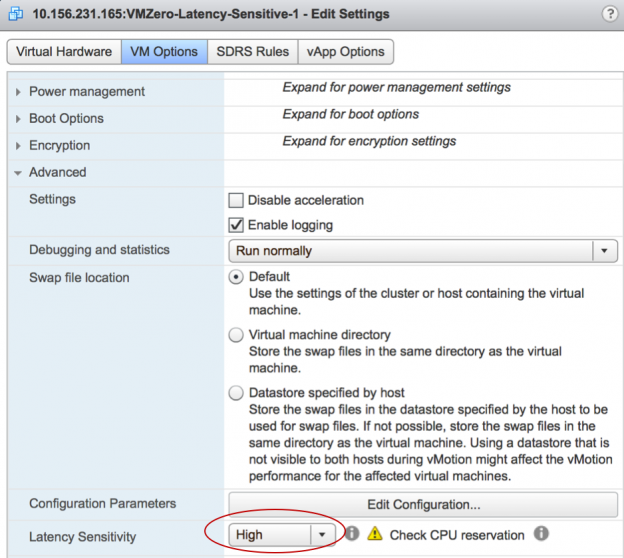
Task: Click the help question mark icon
Action: click(x=609, y=14)
